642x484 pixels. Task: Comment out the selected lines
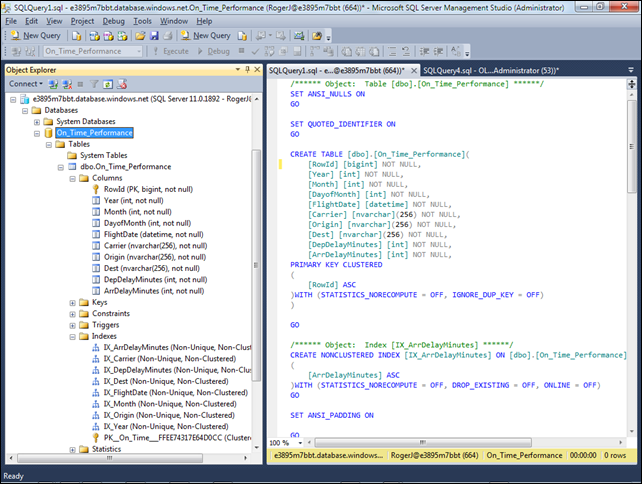click(392, 51)
